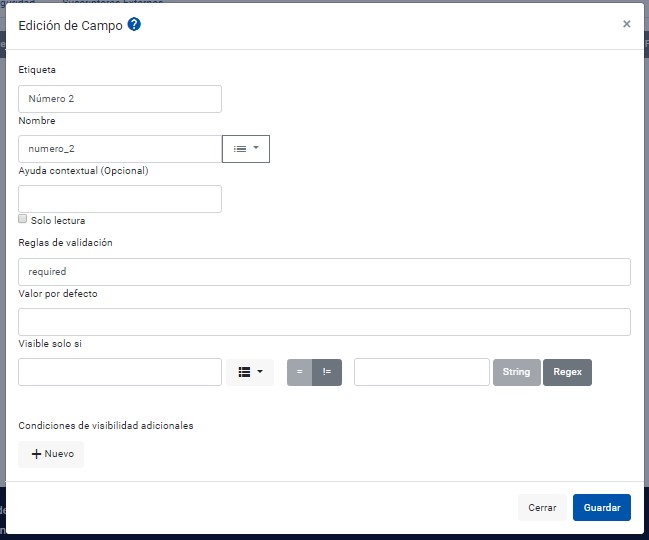This screenshot has height=540, width=649.
Task: Open the list dropdown next to Nombre
Action: pos(246,149)
